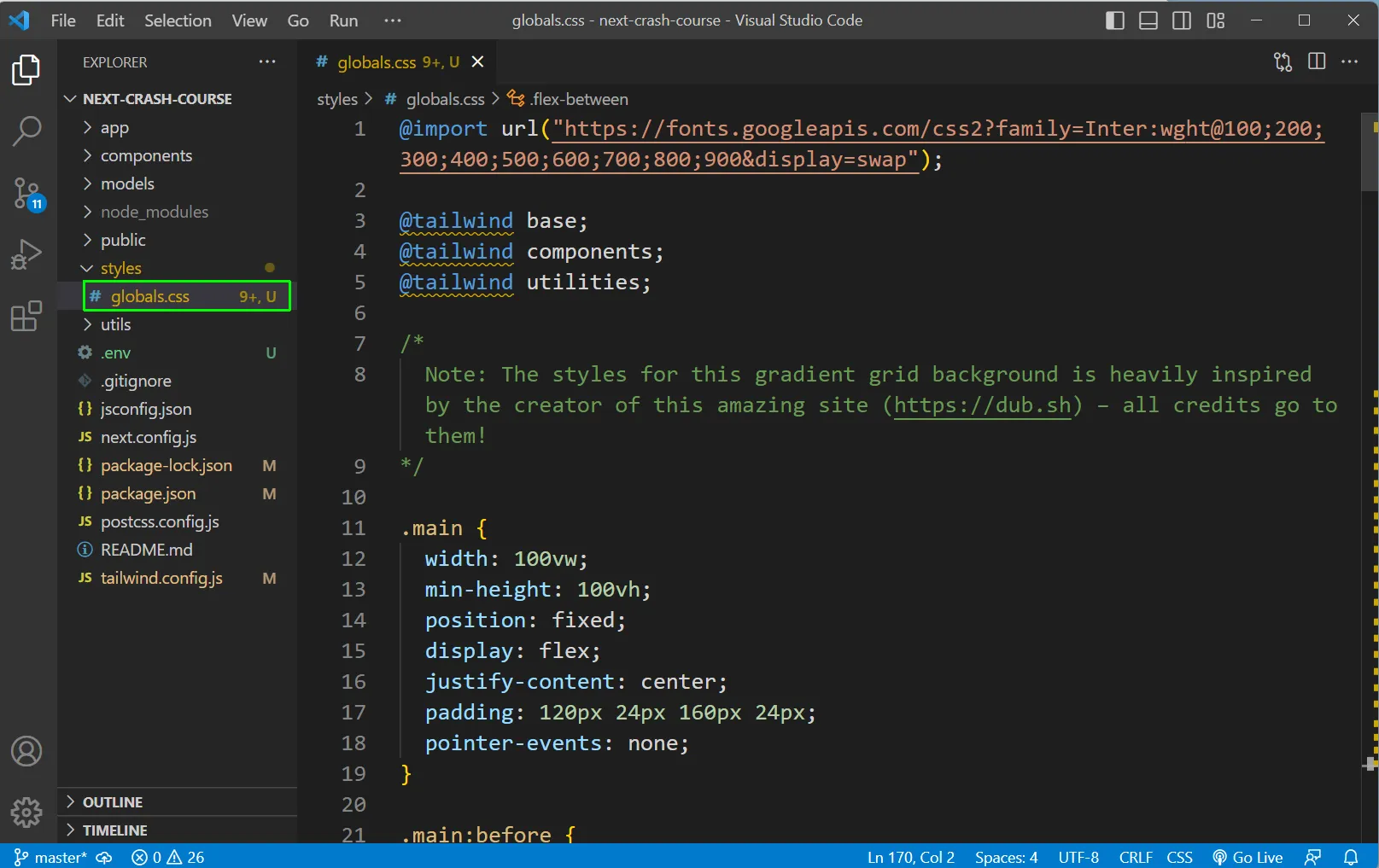Viewport: 1379px width, 868px height.
Task: Open jsconfig.json file
Action: point(178,409)
